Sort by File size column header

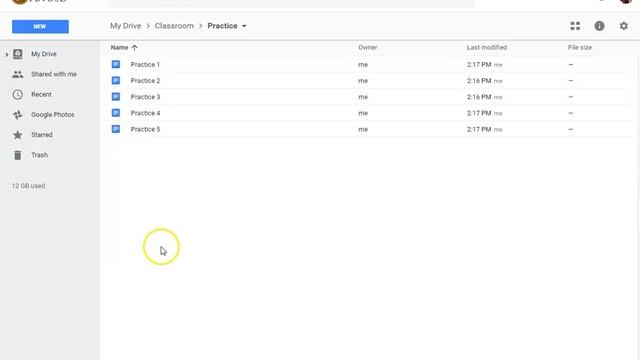[x=580, y=47]
